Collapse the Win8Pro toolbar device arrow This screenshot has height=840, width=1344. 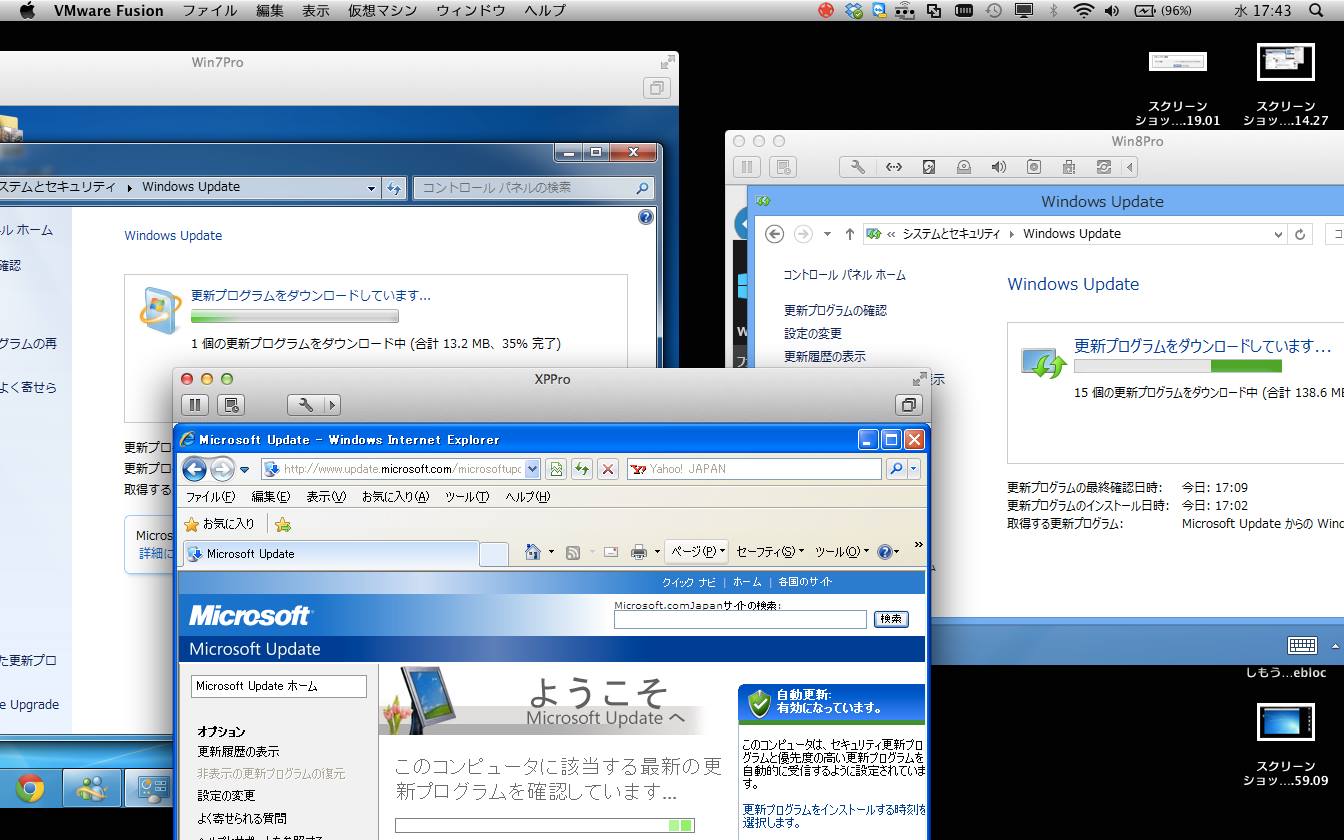coord(1130,167)
